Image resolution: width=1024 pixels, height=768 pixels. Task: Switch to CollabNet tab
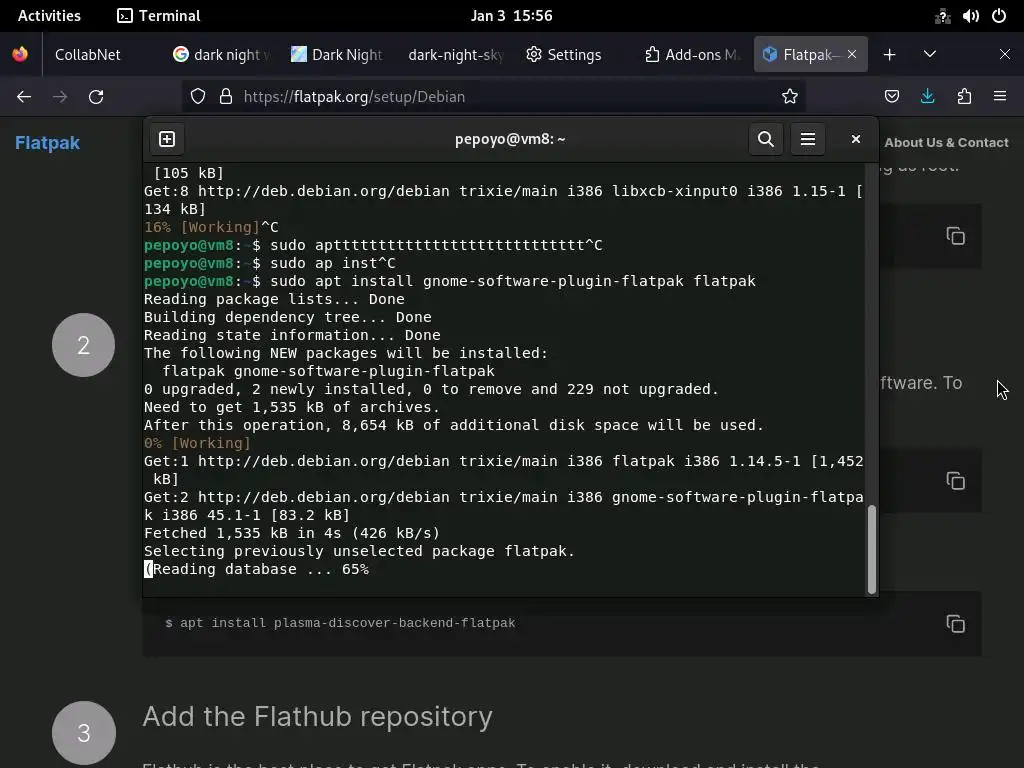coord(88,55)
